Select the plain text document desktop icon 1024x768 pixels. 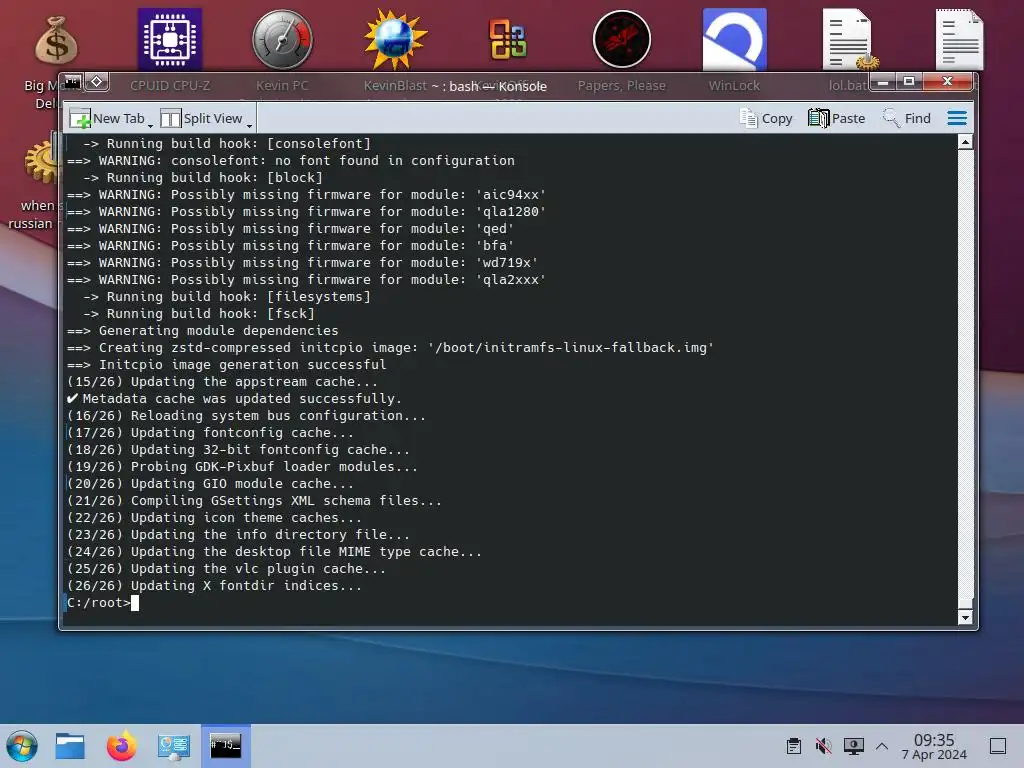click(959, 39)
